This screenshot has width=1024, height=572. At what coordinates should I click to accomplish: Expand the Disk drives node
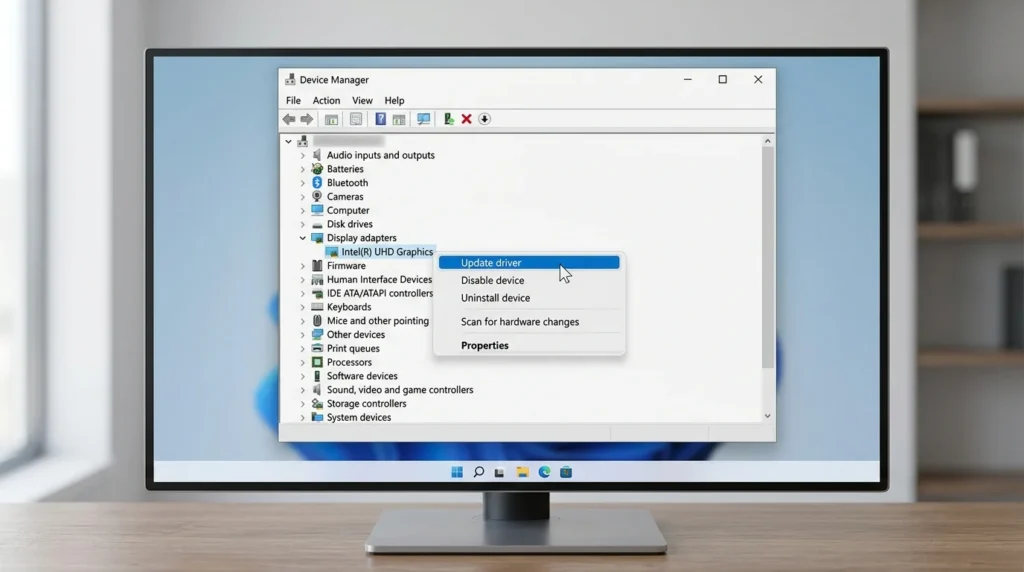[x=302, y=225]
